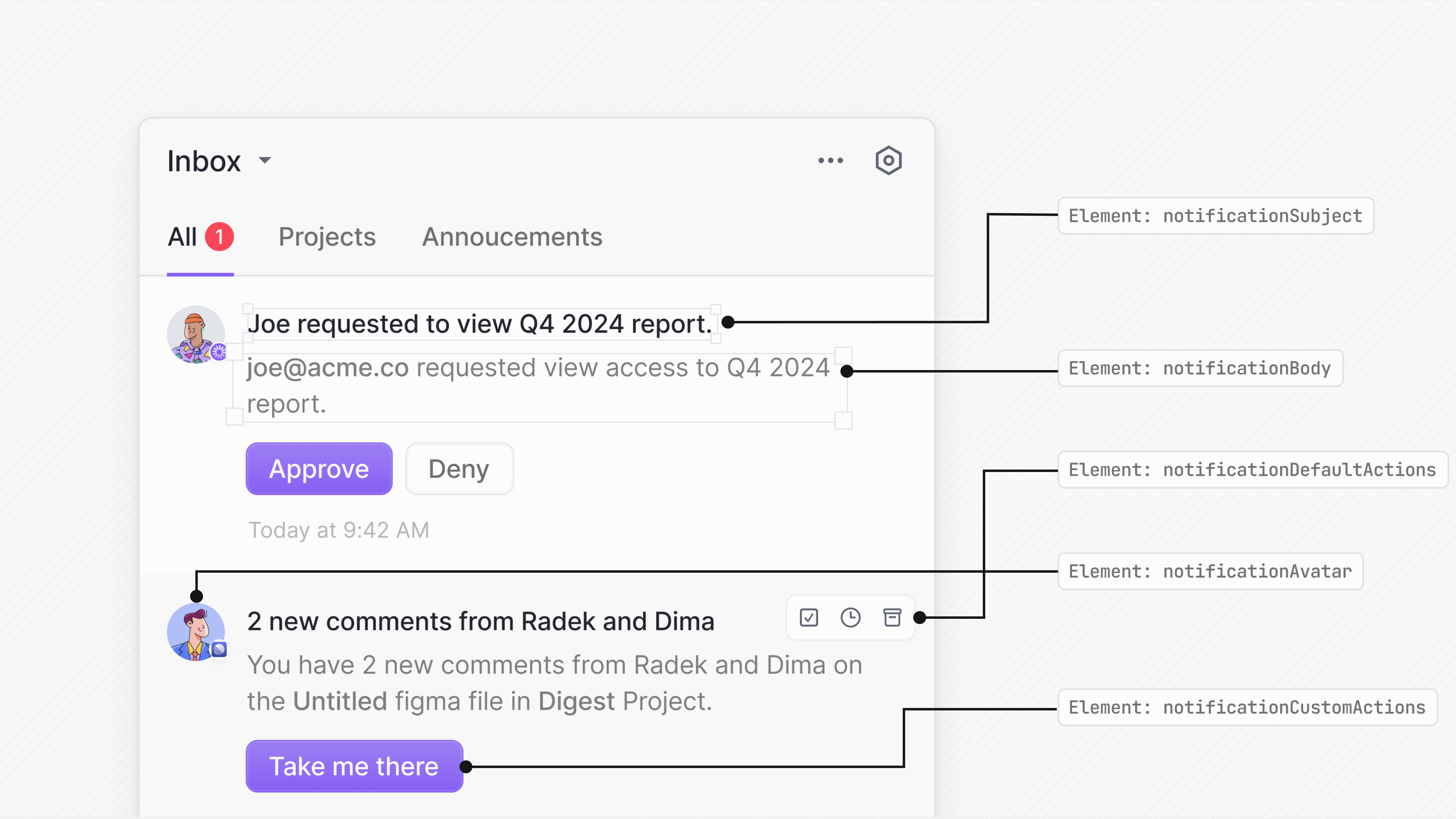Snooze notification using the clock icon
Screen dimensions: 1456x819
(x=850, y=617)
